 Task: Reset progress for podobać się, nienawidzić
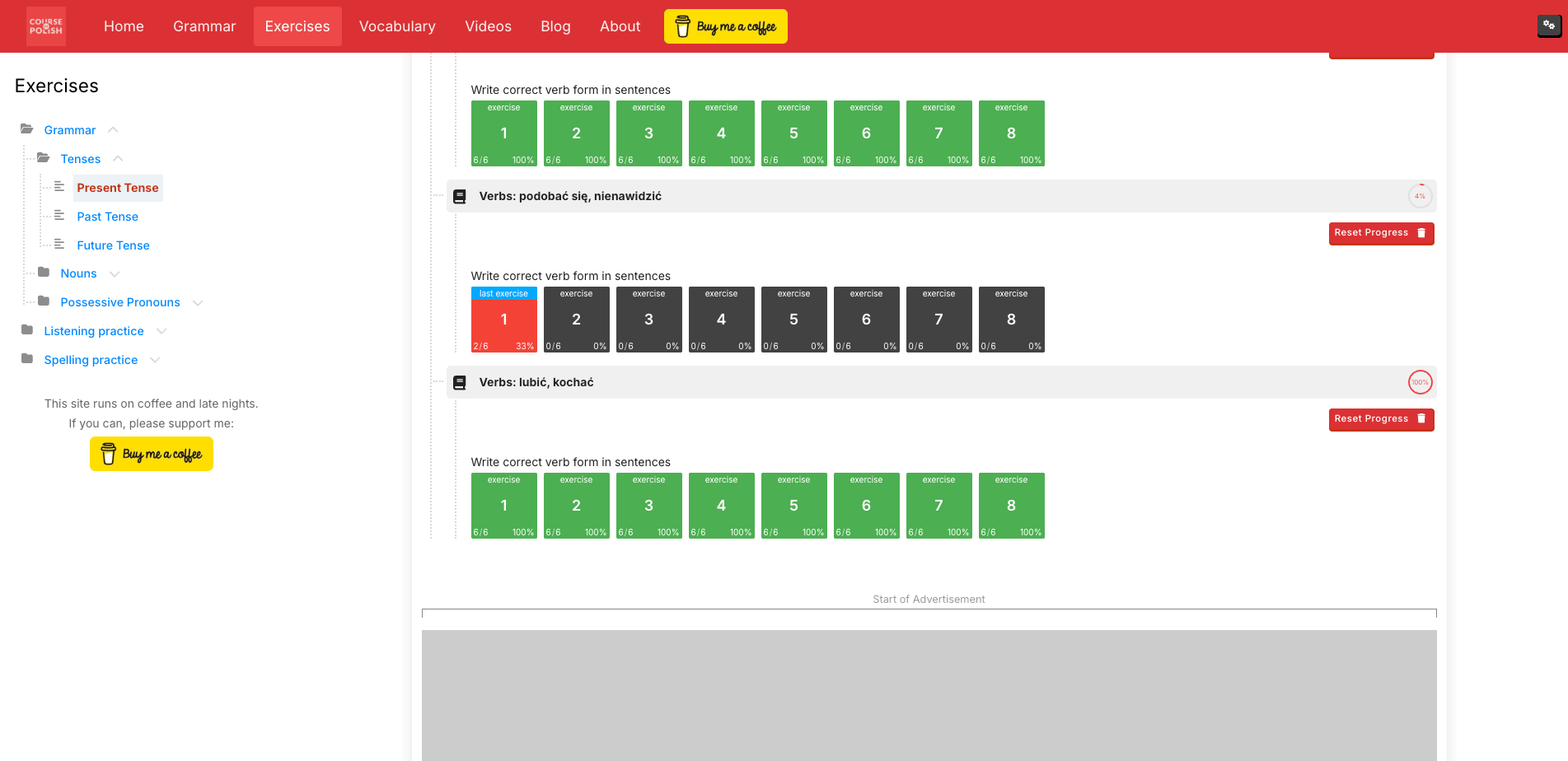click(1381, 233)
